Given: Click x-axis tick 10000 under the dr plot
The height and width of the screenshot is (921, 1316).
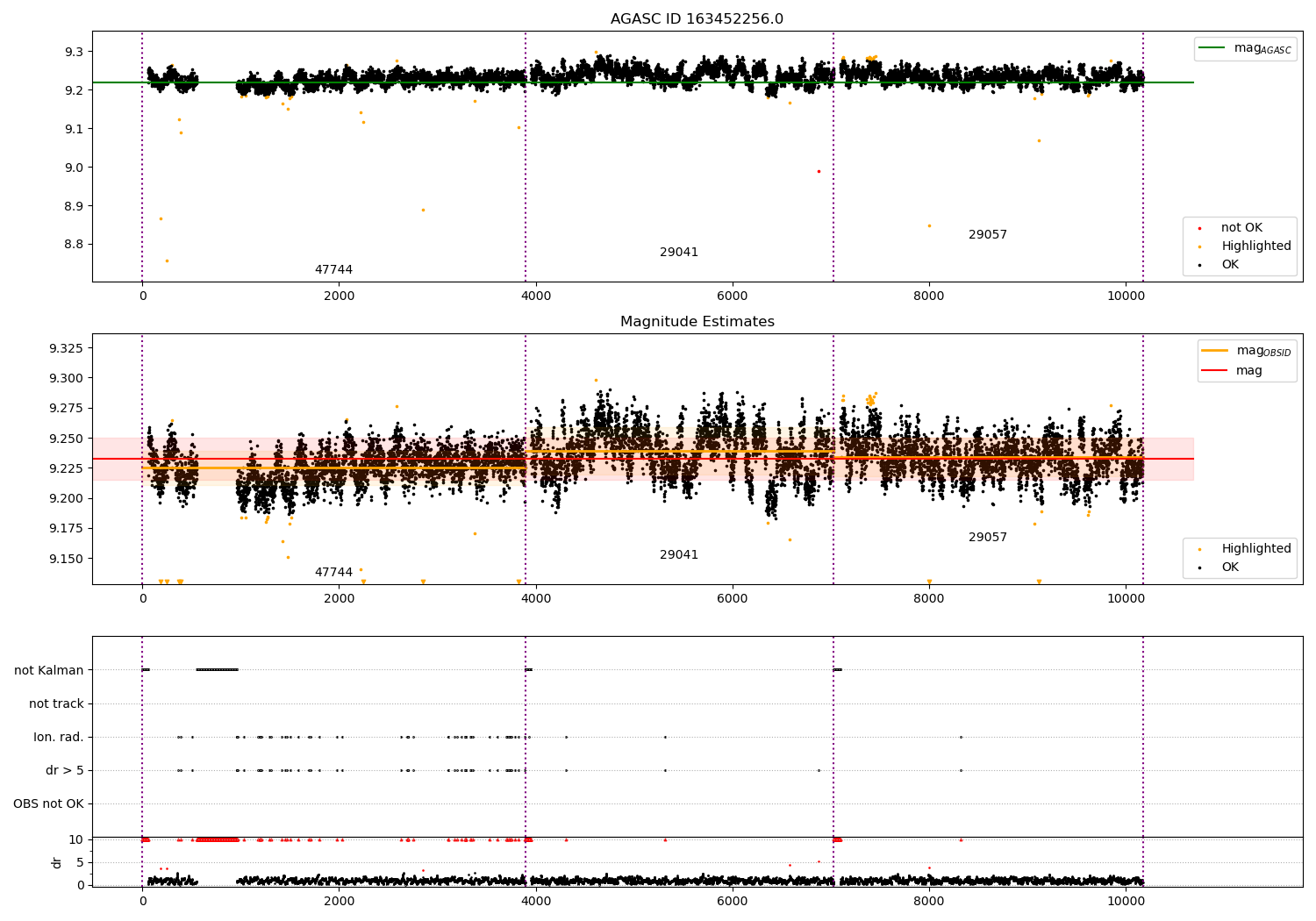Looking at the screenshot, I should click(1126, 900).
